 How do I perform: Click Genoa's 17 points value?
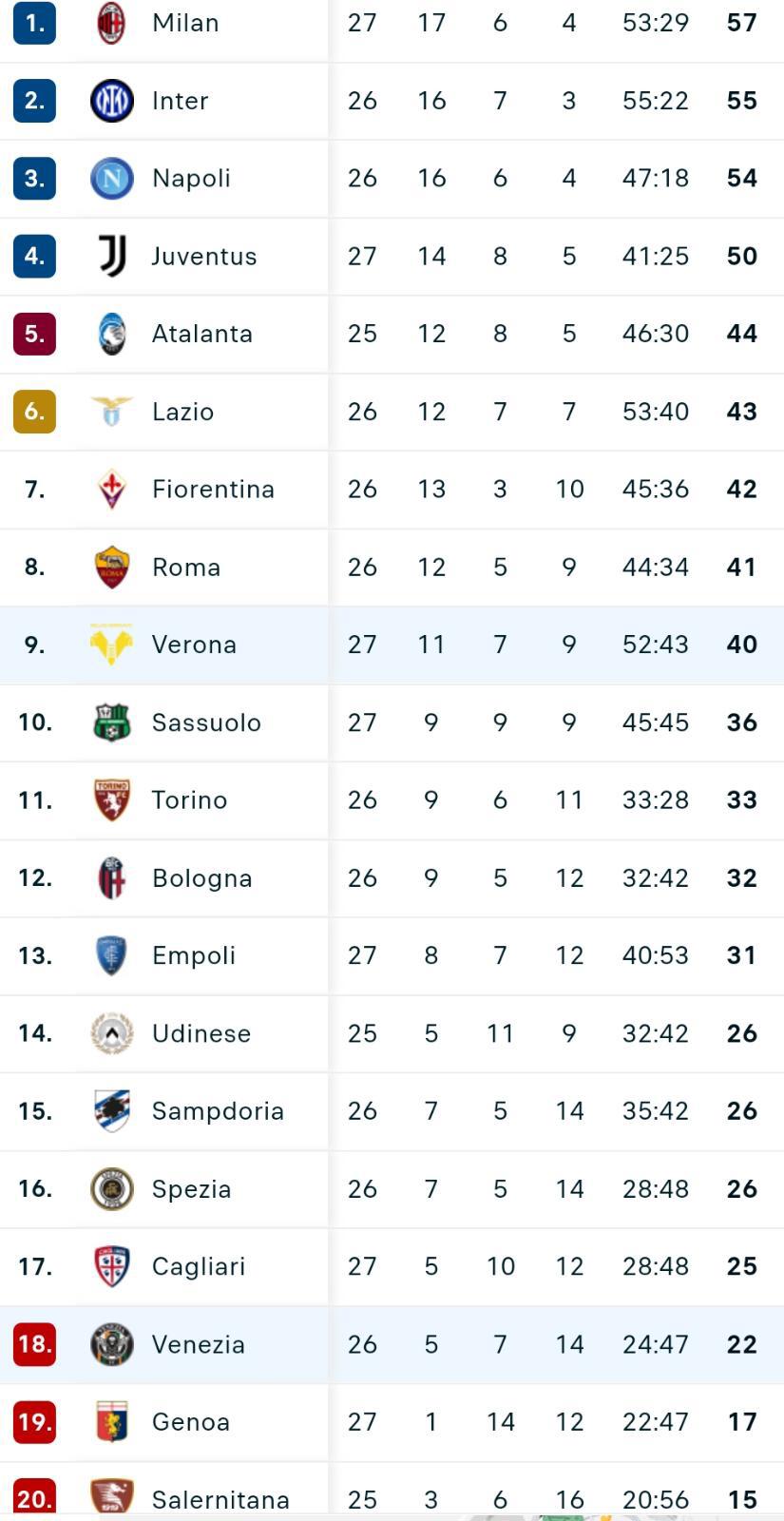click(741, 1422)
